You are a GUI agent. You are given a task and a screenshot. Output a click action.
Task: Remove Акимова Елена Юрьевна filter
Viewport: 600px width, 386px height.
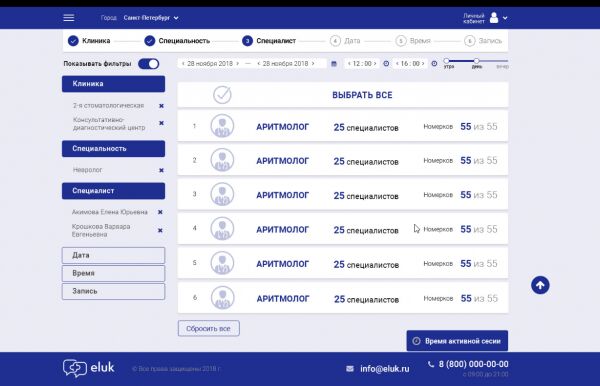[160, 212]
